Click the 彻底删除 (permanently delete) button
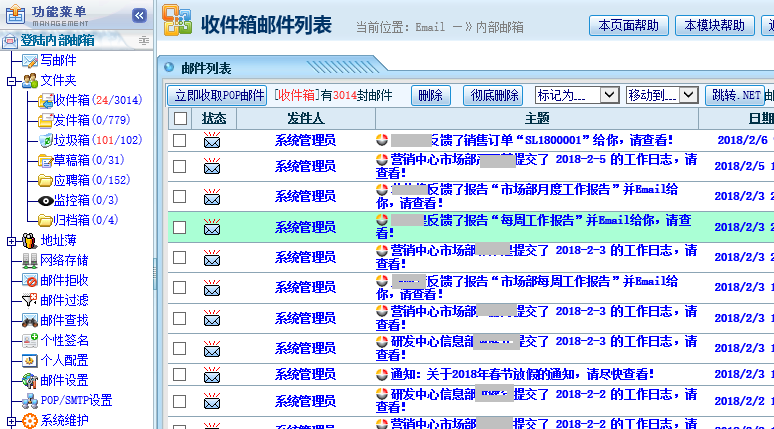The height and width of the screenshot is (429, 774). click(x=493, y=95)
